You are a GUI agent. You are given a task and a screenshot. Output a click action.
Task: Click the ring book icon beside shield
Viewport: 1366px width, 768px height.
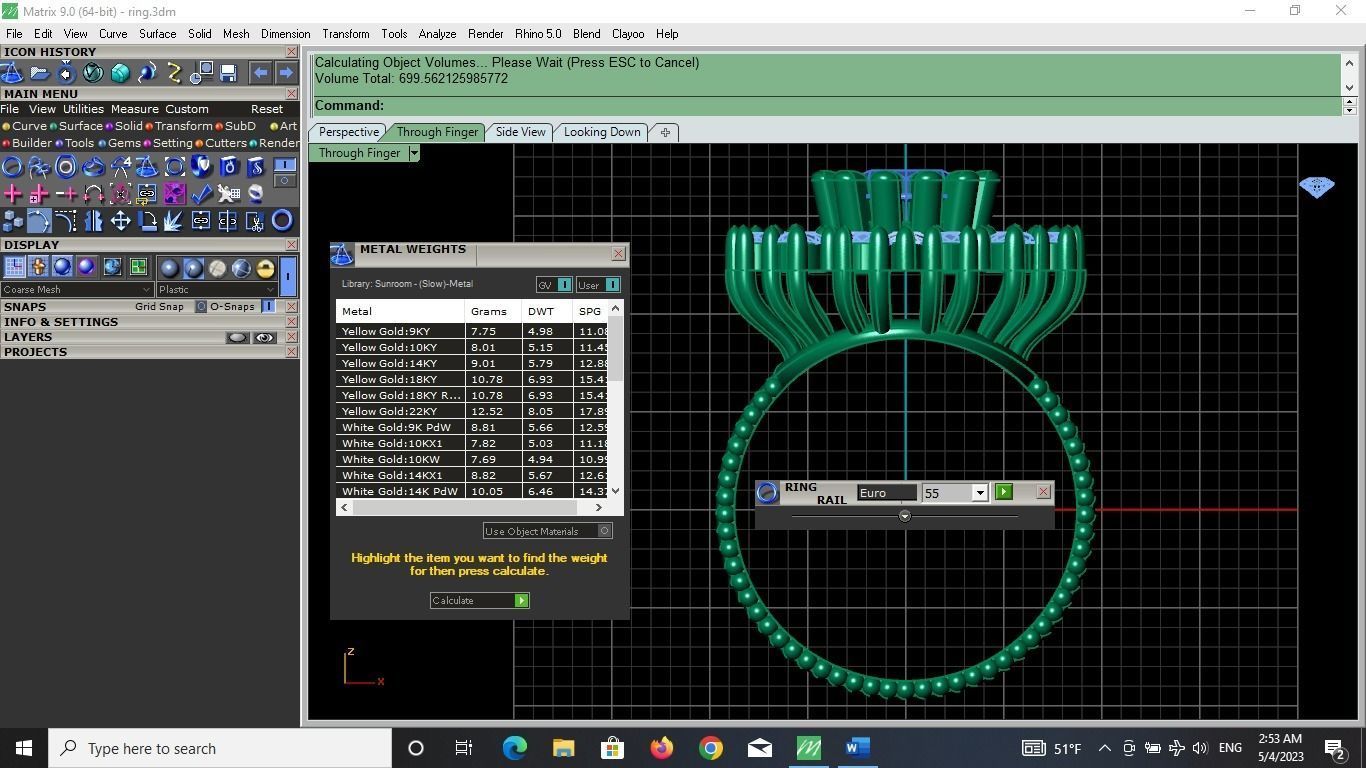[x=228, y=166]
